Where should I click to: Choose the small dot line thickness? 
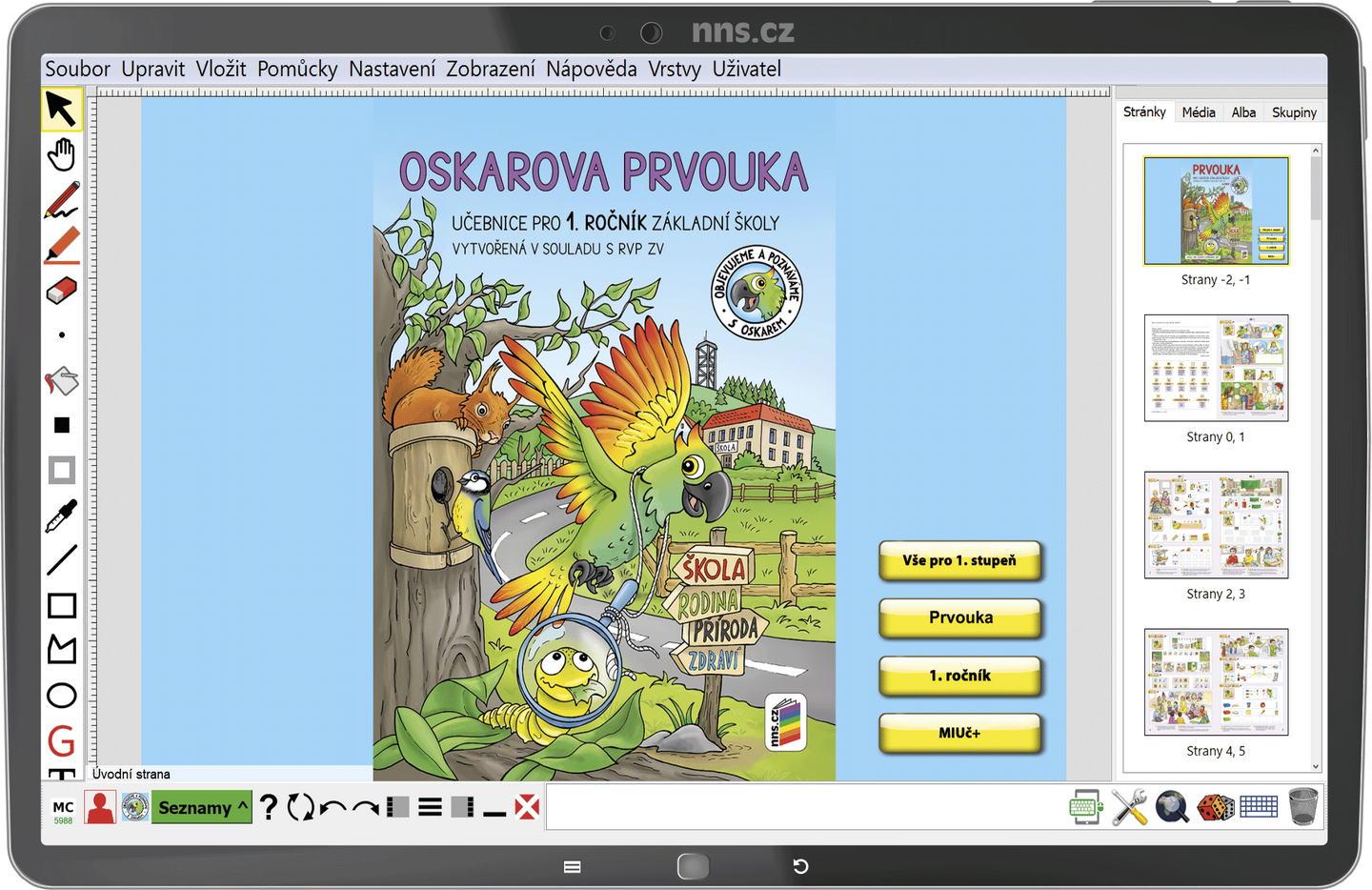[62, 335]
